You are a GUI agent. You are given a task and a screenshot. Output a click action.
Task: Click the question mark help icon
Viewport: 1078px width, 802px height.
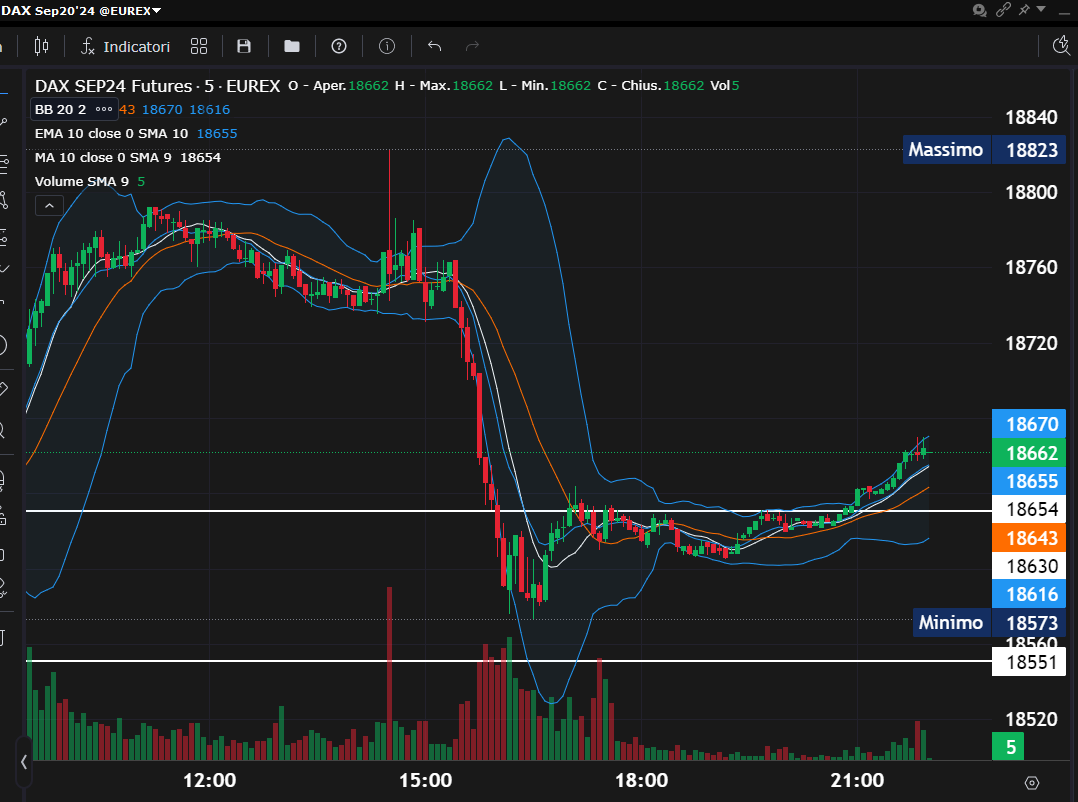click(339, 46)
